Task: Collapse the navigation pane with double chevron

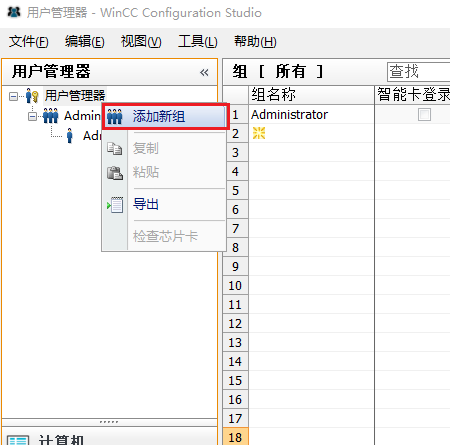Action: click(204, 72)
